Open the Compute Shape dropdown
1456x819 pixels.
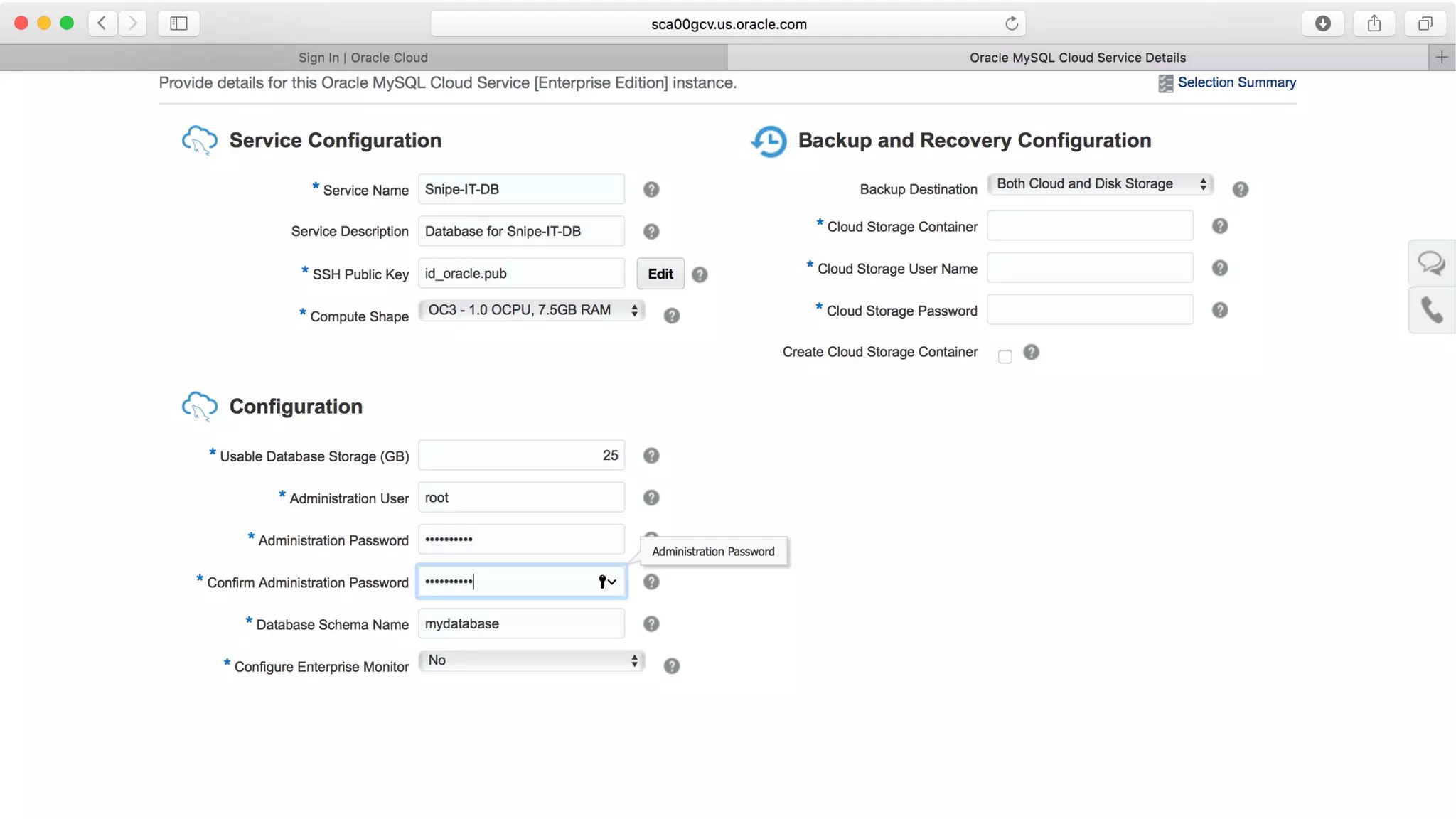point(531,311)
